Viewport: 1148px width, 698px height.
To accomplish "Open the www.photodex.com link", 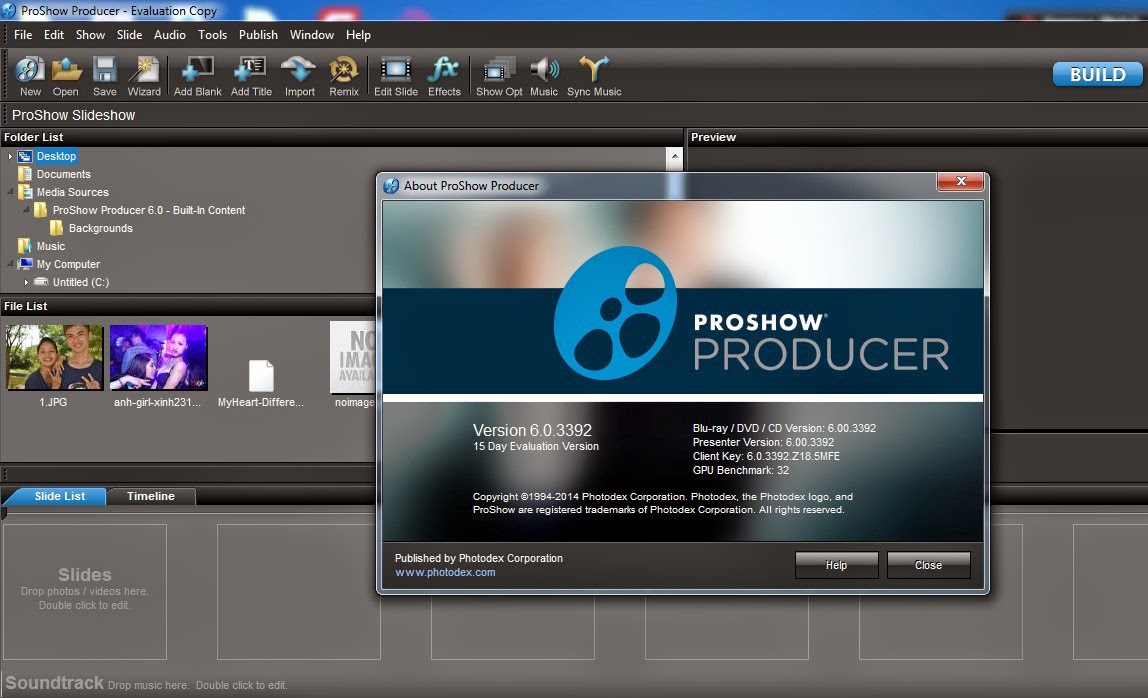I will (x=445, y=572).
